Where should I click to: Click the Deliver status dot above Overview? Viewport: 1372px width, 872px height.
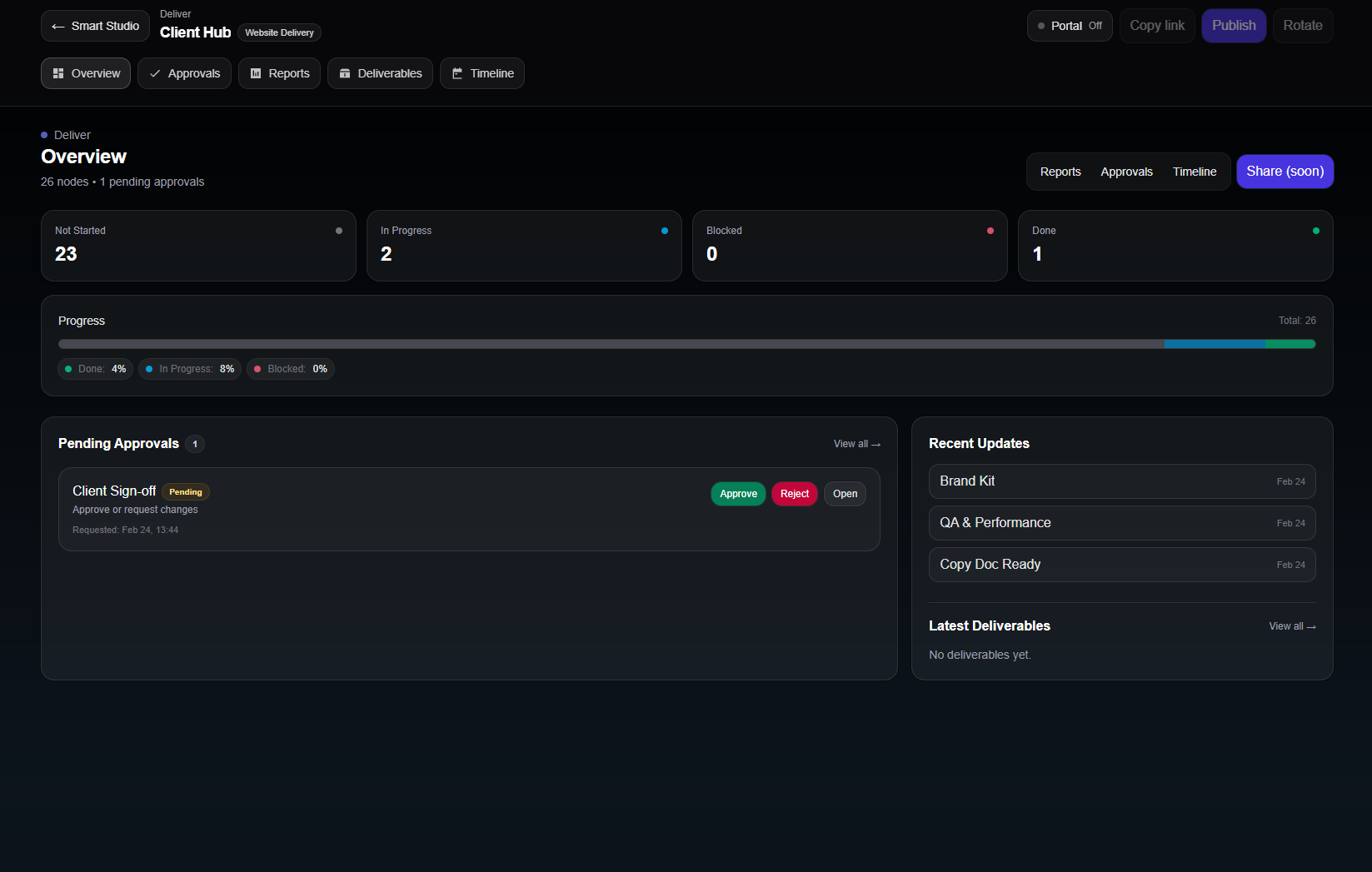(44, 134)
